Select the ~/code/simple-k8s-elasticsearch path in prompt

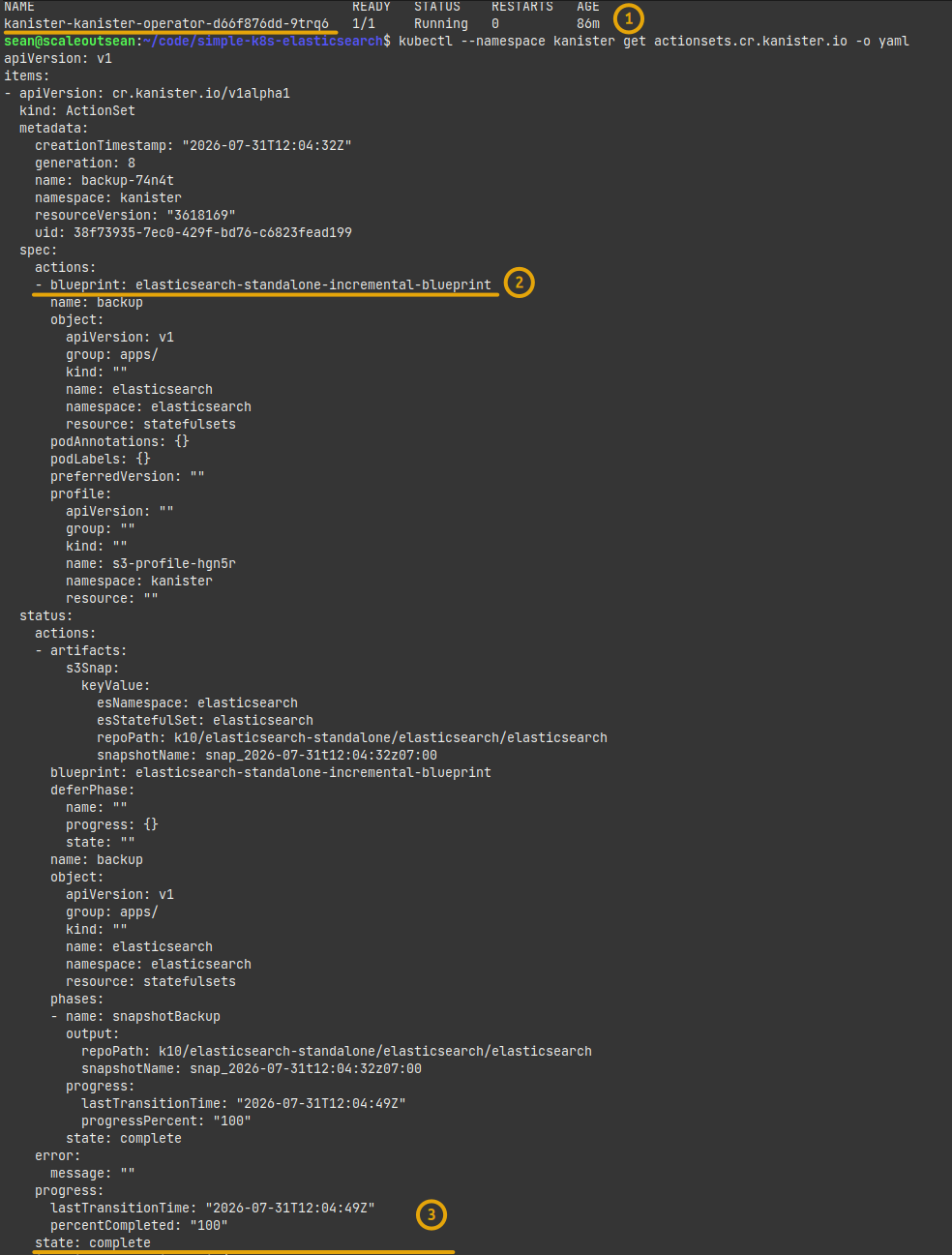pyautogui.click(x=263, y=41)
